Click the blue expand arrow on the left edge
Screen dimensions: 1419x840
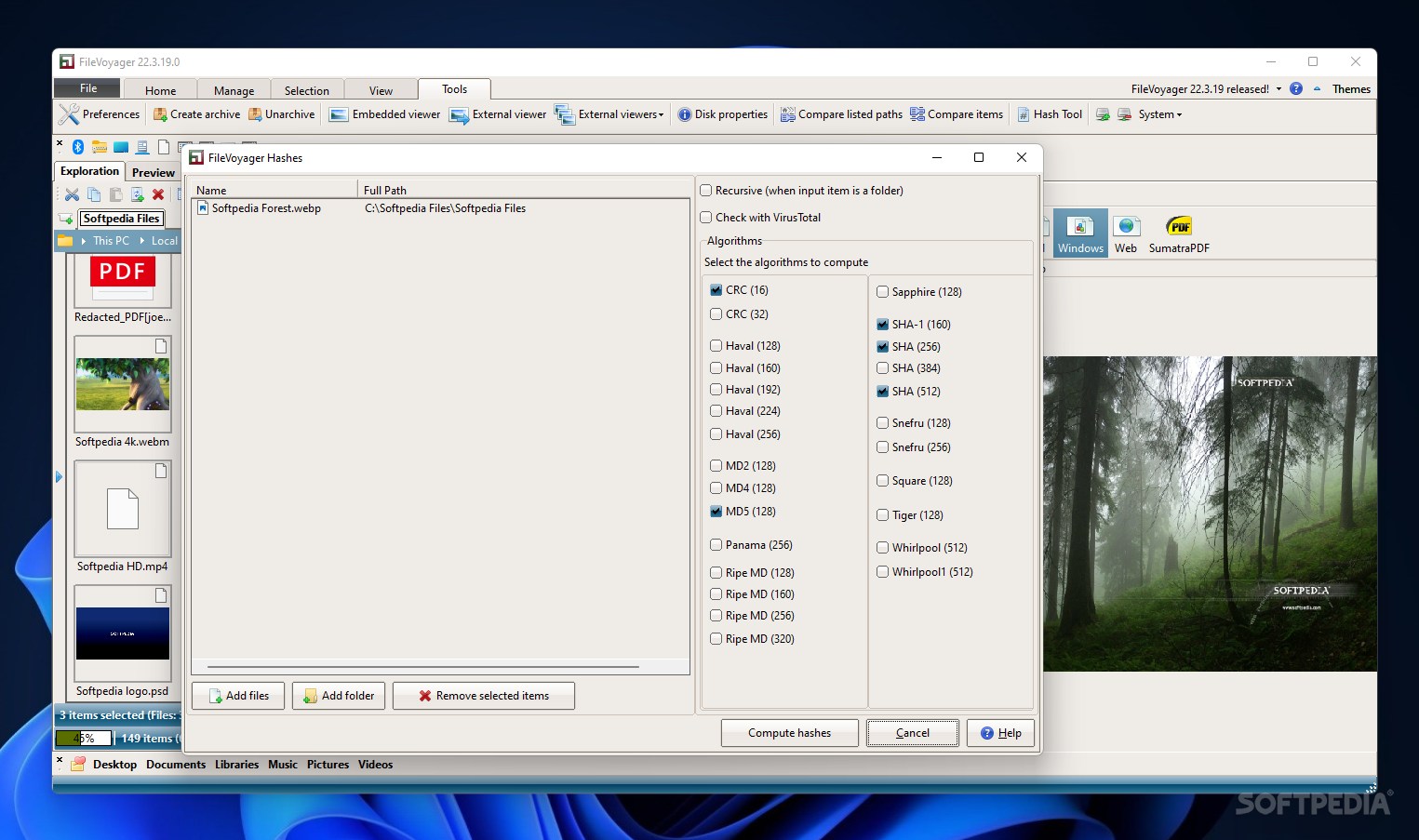click(x=59, y=477)
